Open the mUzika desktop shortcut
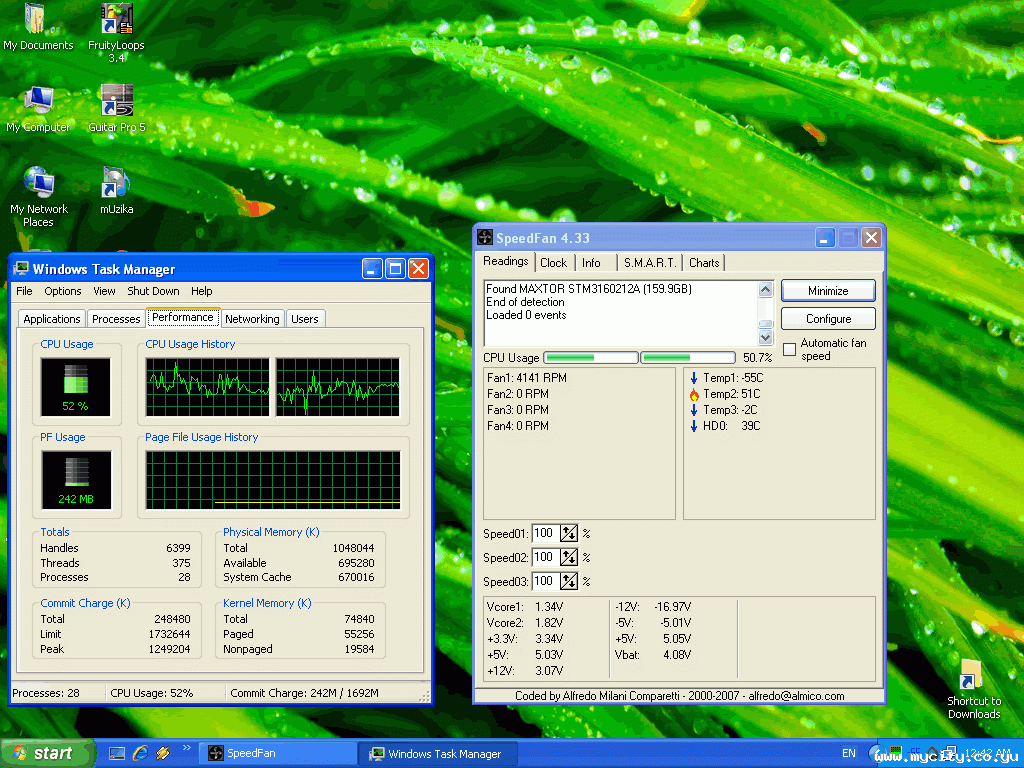The width and height of the screenshot is (1024, 768). coord(116,184)
